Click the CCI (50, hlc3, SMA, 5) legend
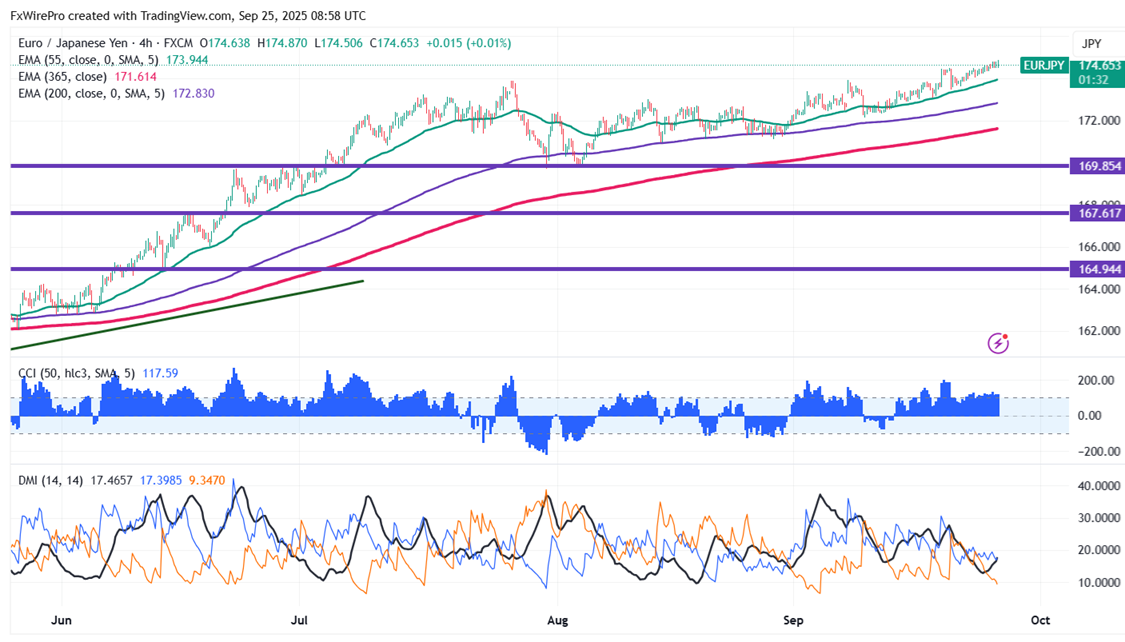 77,373
